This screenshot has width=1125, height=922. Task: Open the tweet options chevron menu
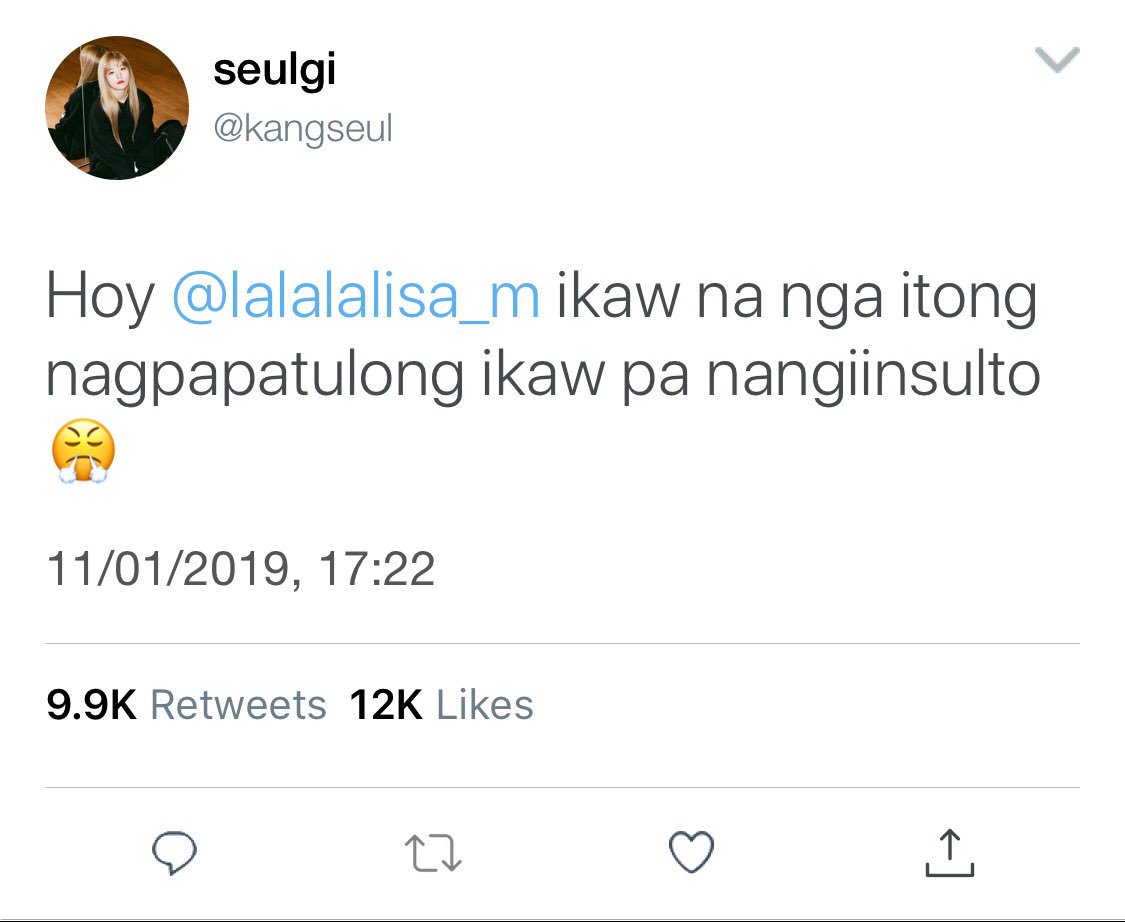[x=1058, y=60]
